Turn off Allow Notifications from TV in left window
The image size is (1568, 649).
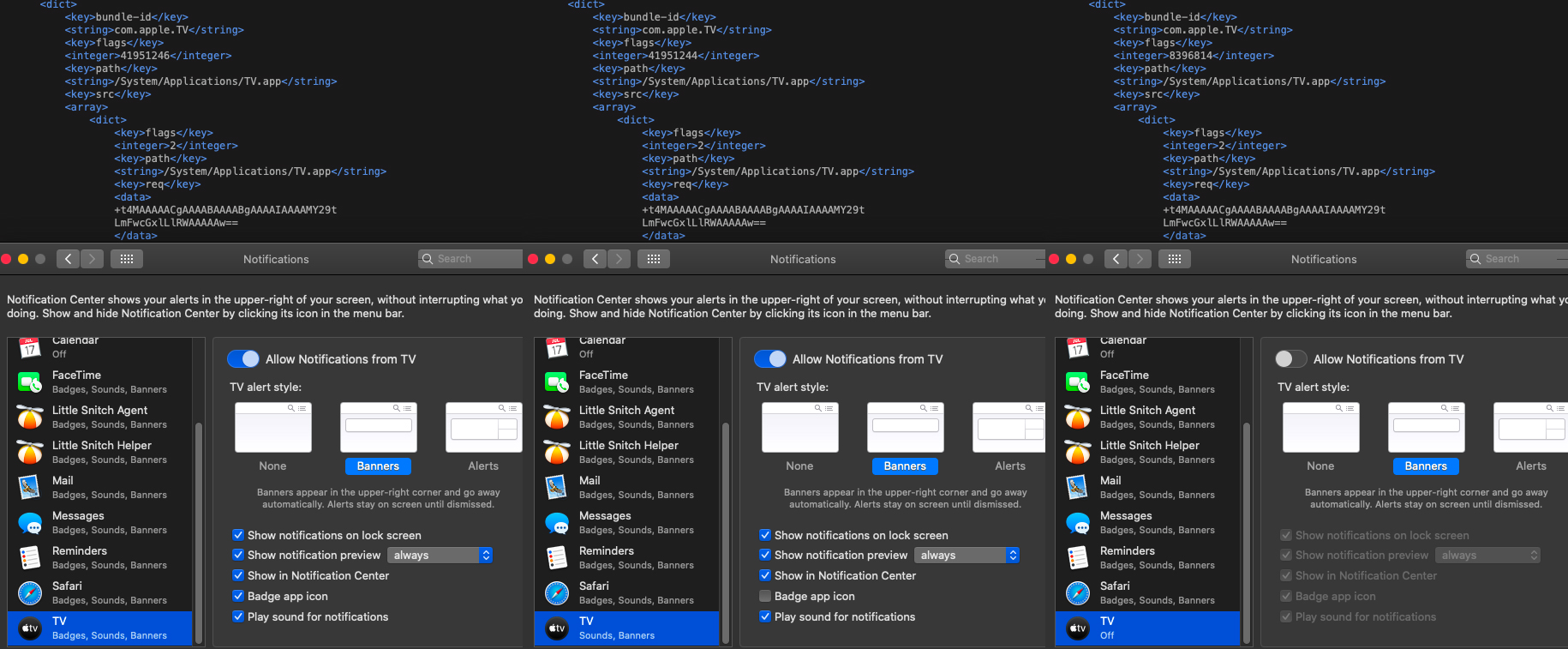(243, 359)
